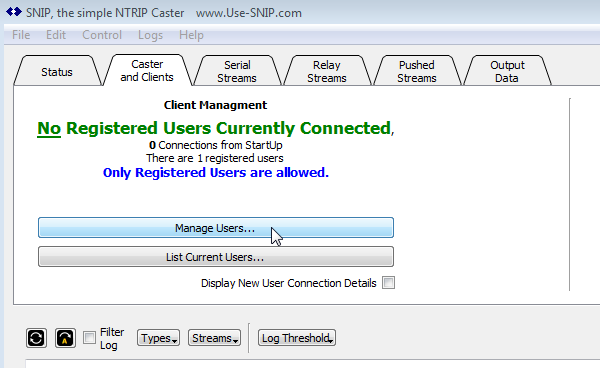The height and width of the screenshot is (368, 600).
Task: Click the "Client Managment" heading
Action: [215, 105]
